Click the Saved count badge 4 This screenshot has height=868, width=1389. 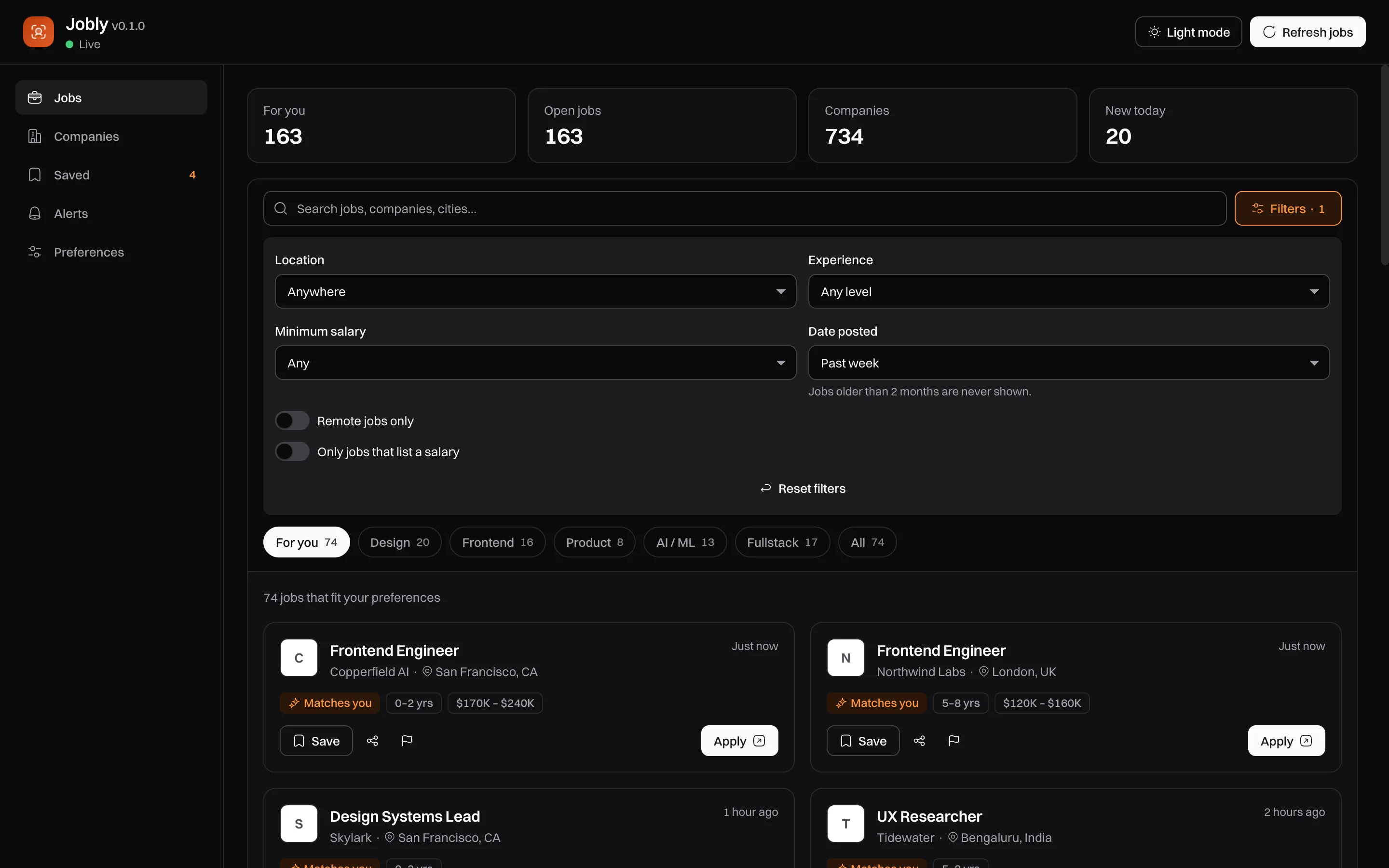coord(192,175)
